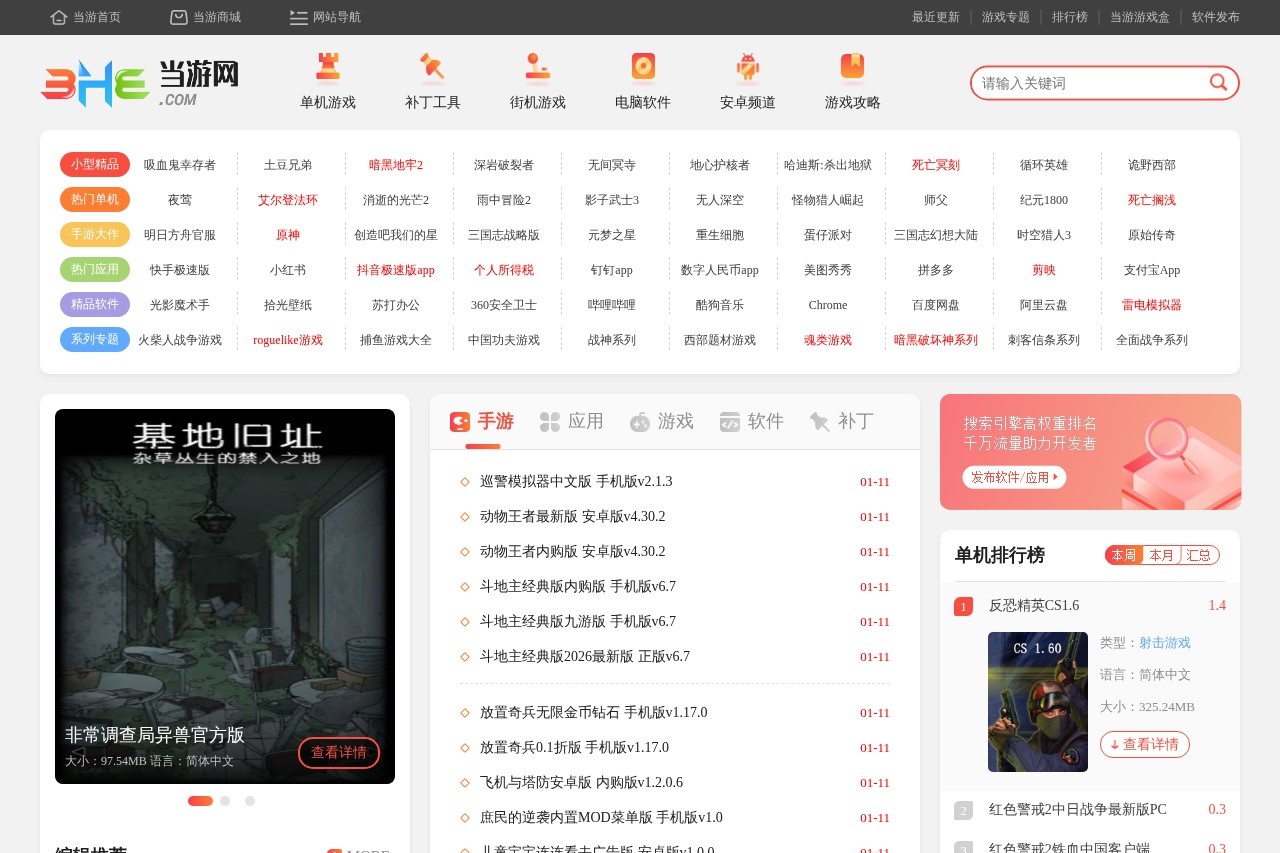Select 本周 ranking period
This screenshot has width=1280, height=853.
1124,555
